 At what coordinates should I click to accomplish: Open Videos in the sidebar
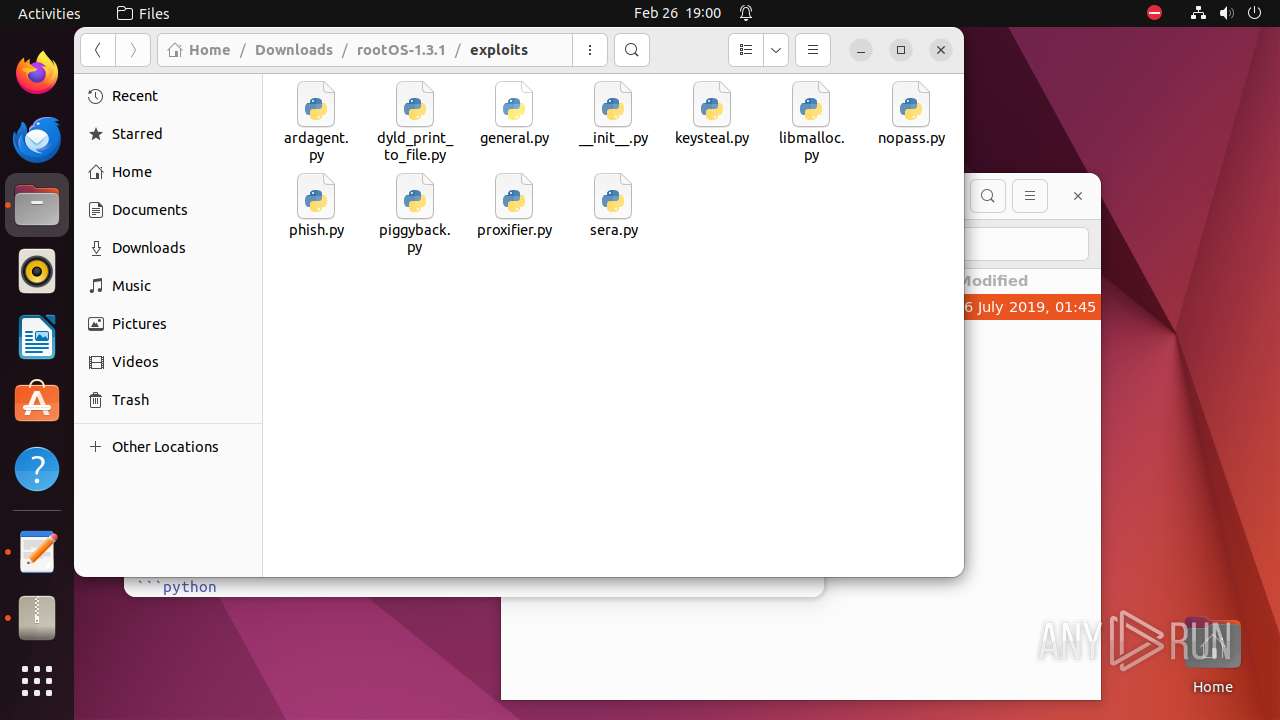168,362
